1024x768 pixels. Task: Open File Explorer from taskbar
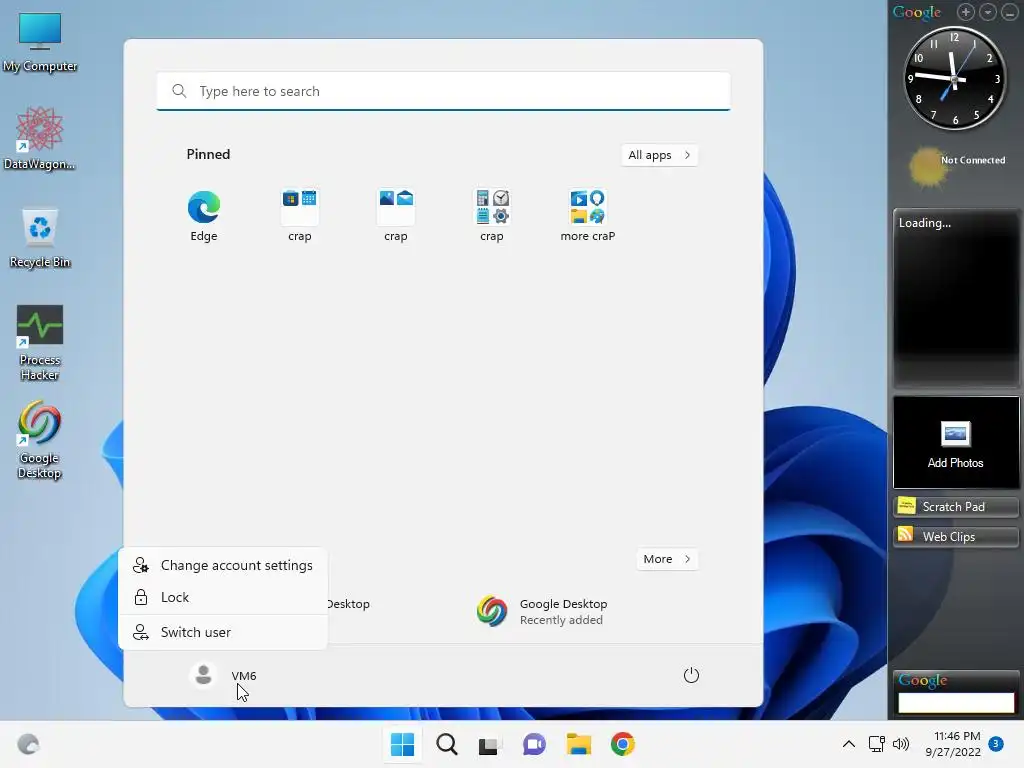[x=579, y=744]
